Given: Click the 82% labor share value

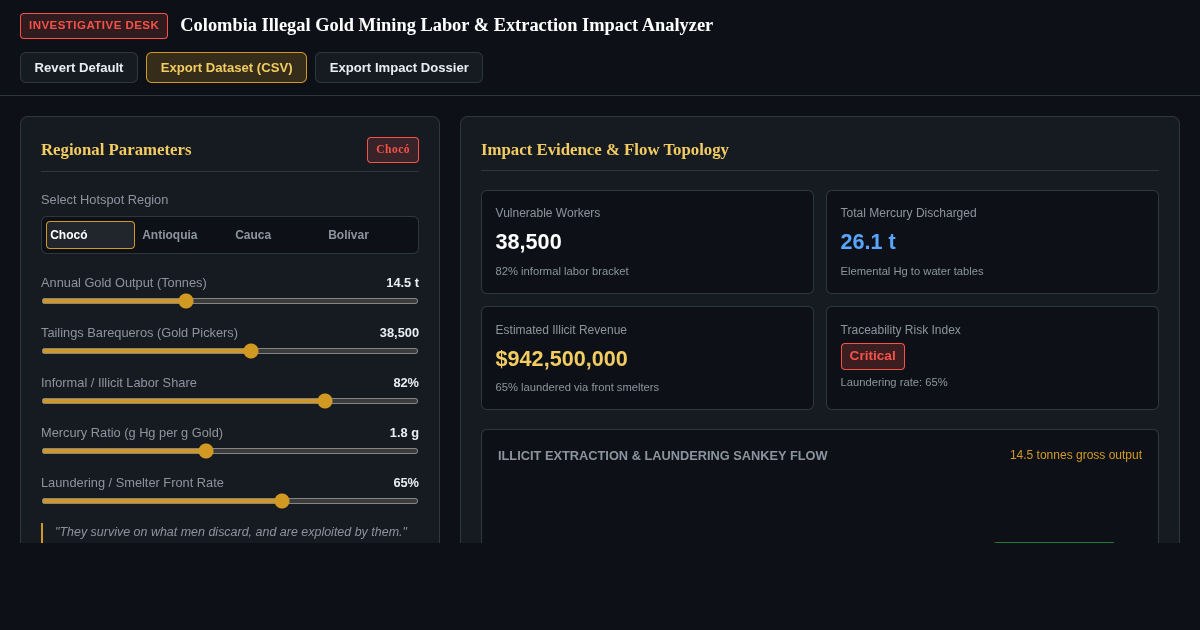Looking at the screenshot, I should pyautogui.click(x=406, y=383).
